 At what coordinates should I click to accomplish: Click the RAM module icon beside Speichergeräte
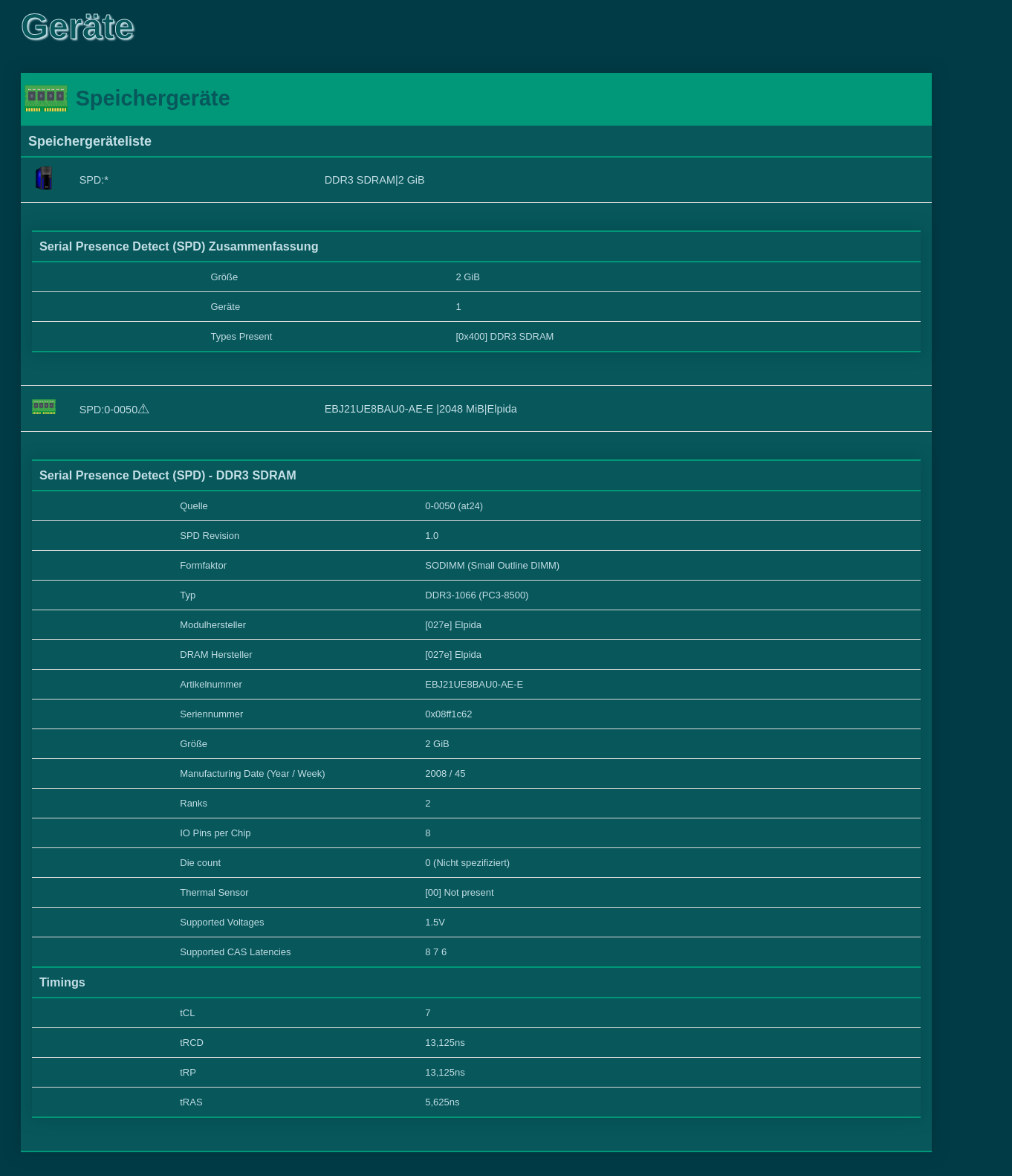[x=46, y=98]
